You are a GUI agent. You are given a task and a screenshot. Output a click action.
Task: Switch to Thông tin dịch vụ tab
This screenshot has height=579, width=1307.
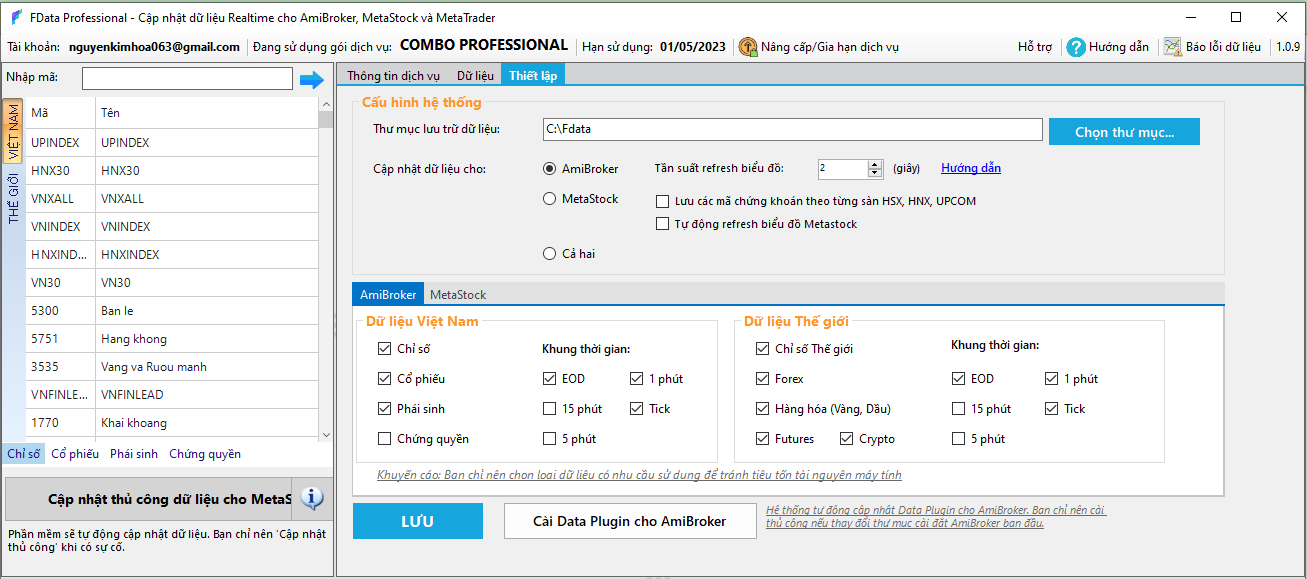pos(393,75)
